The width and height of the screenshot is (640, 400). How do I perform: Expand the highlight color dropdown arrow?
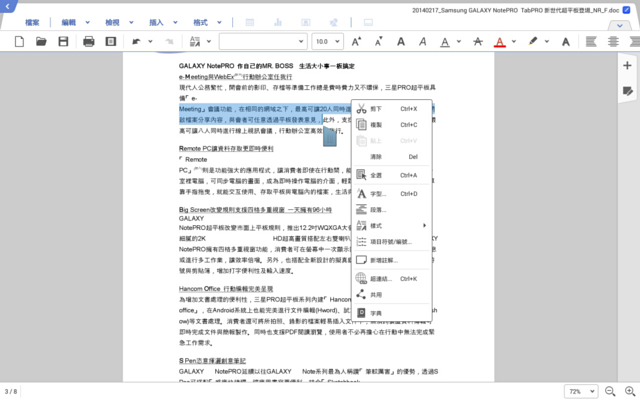(547, 42)
